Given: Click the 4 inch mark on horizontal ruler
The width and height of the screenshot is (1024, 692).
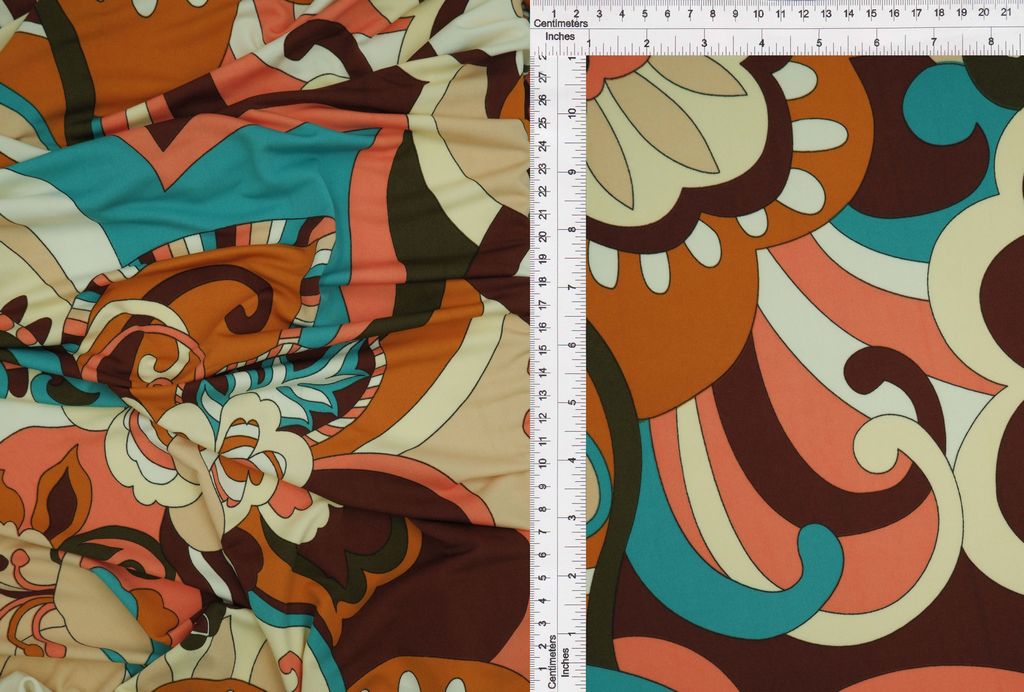Looking at the screenshot, I should [761, 42].
